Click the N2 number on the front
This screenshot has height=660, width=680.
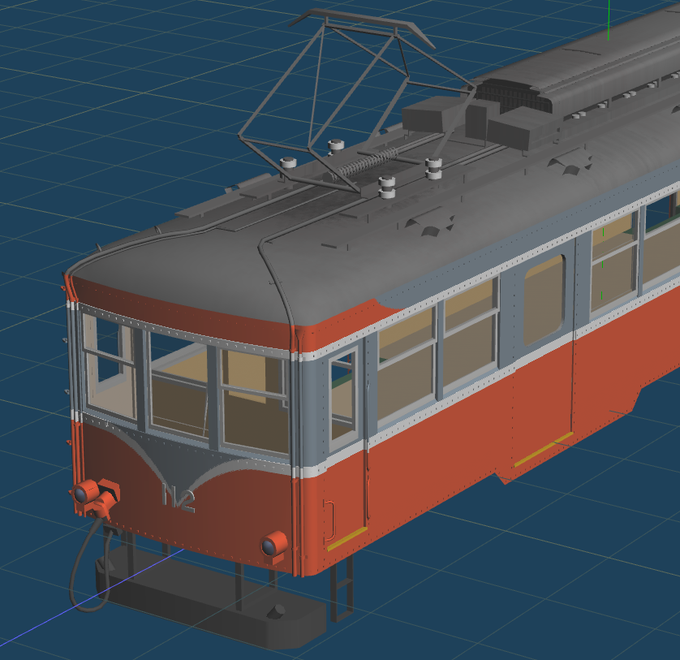178,497
